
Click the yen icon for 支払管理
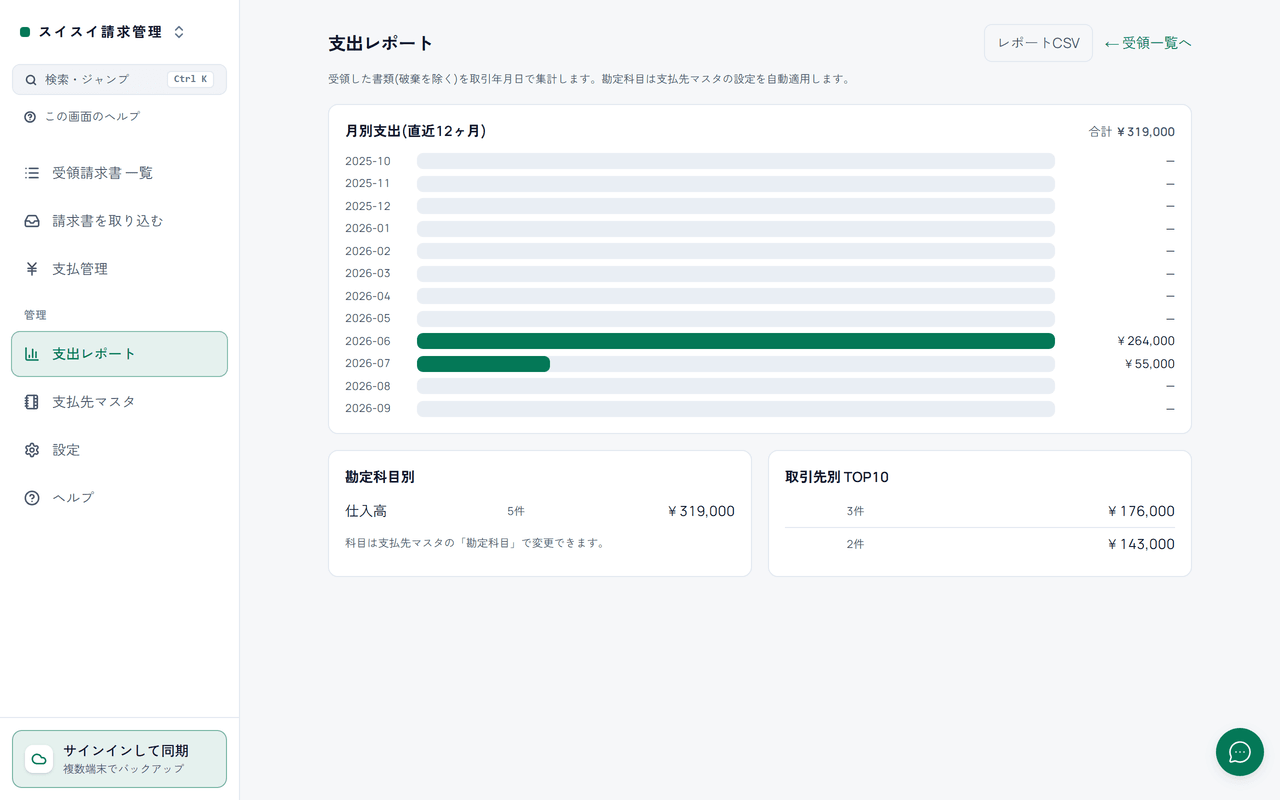point(32,269)
